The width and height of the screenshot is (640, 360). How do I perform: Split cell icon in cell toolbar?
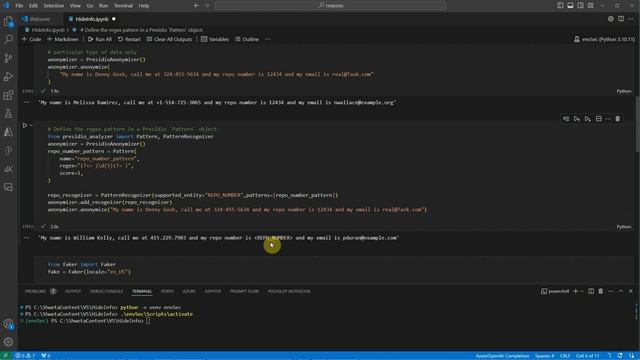[598, 119]
